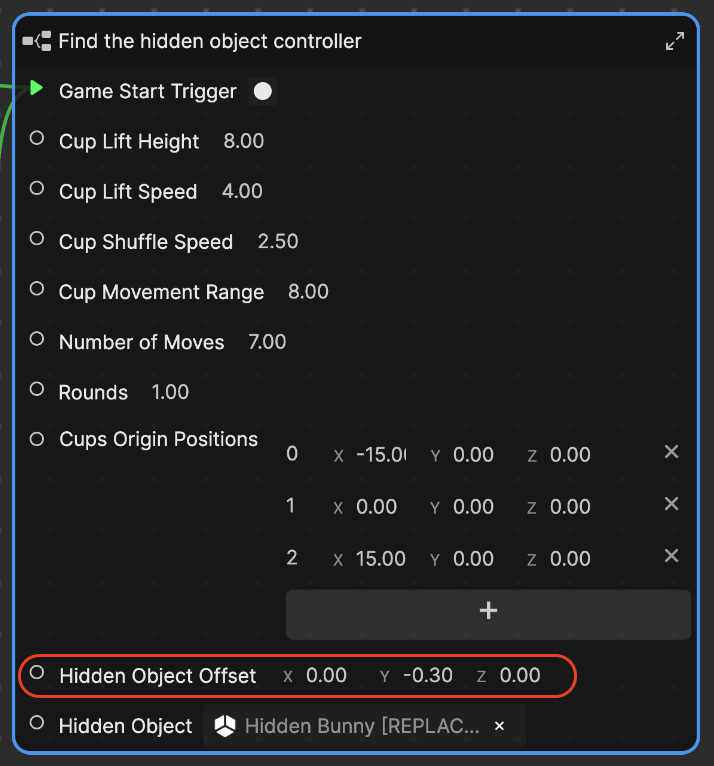The width and height of the screenshot is (714, 766).
Task: Click the node graph icon beside the title
Action: point(37,41)
